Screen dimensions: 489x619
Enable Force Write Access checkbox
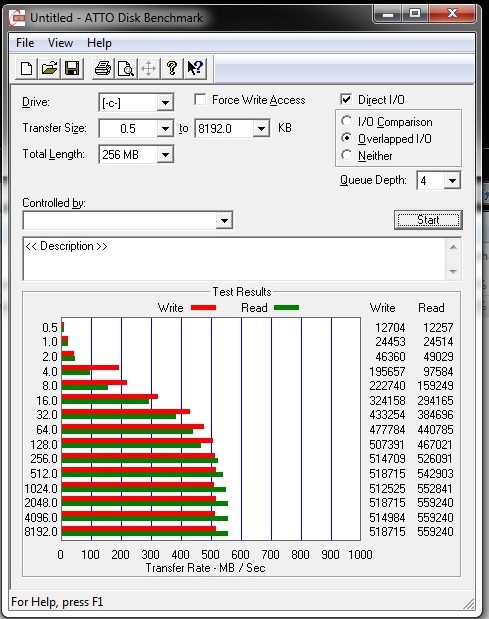(200, 99)
